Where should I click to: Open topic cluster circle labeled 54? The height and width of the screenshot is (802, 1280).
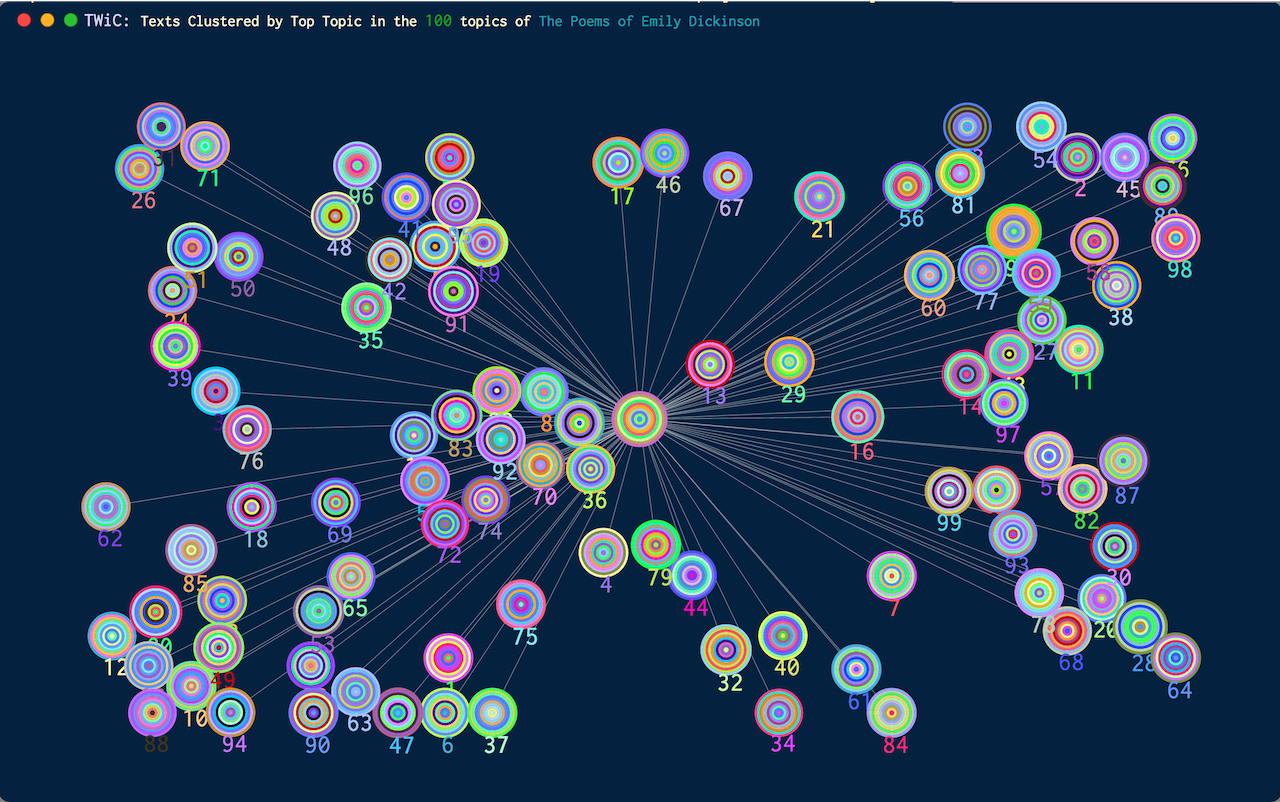(1041, 127)
